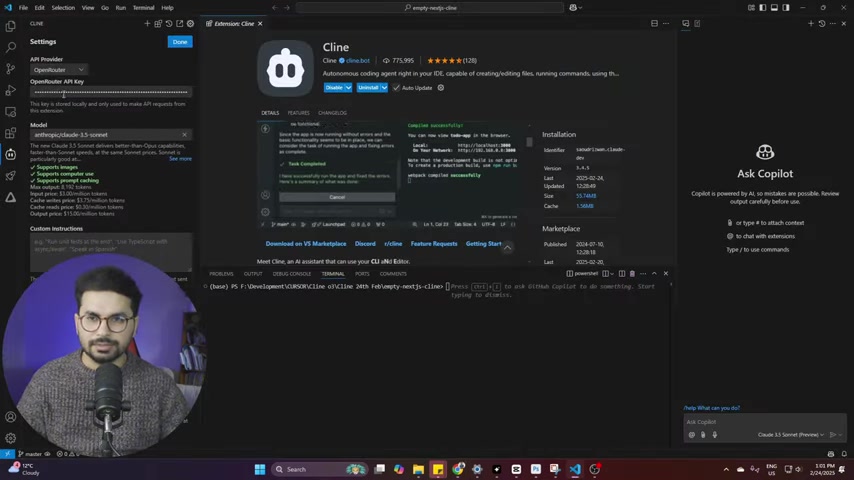Click See more in model description
This screenshot has height=480, width=854.
180,159
